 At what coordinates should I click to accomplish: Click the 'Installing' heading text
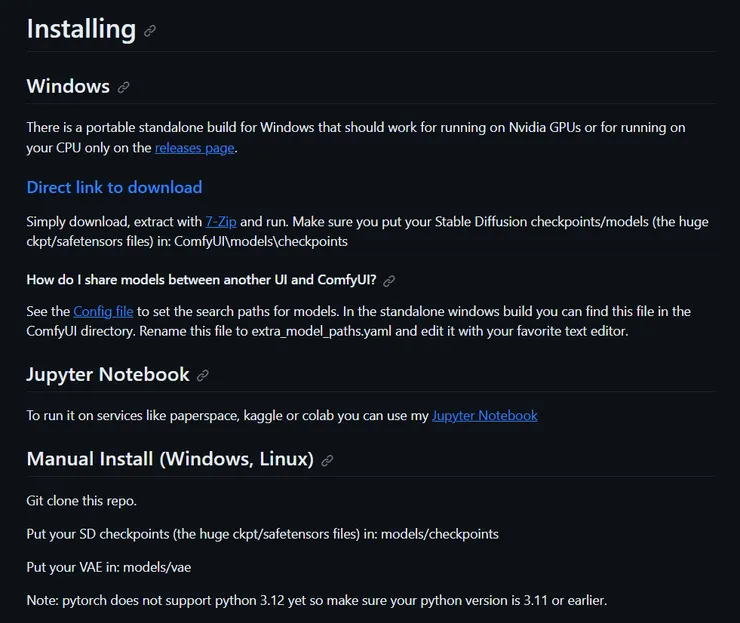(x=81, y=29)
